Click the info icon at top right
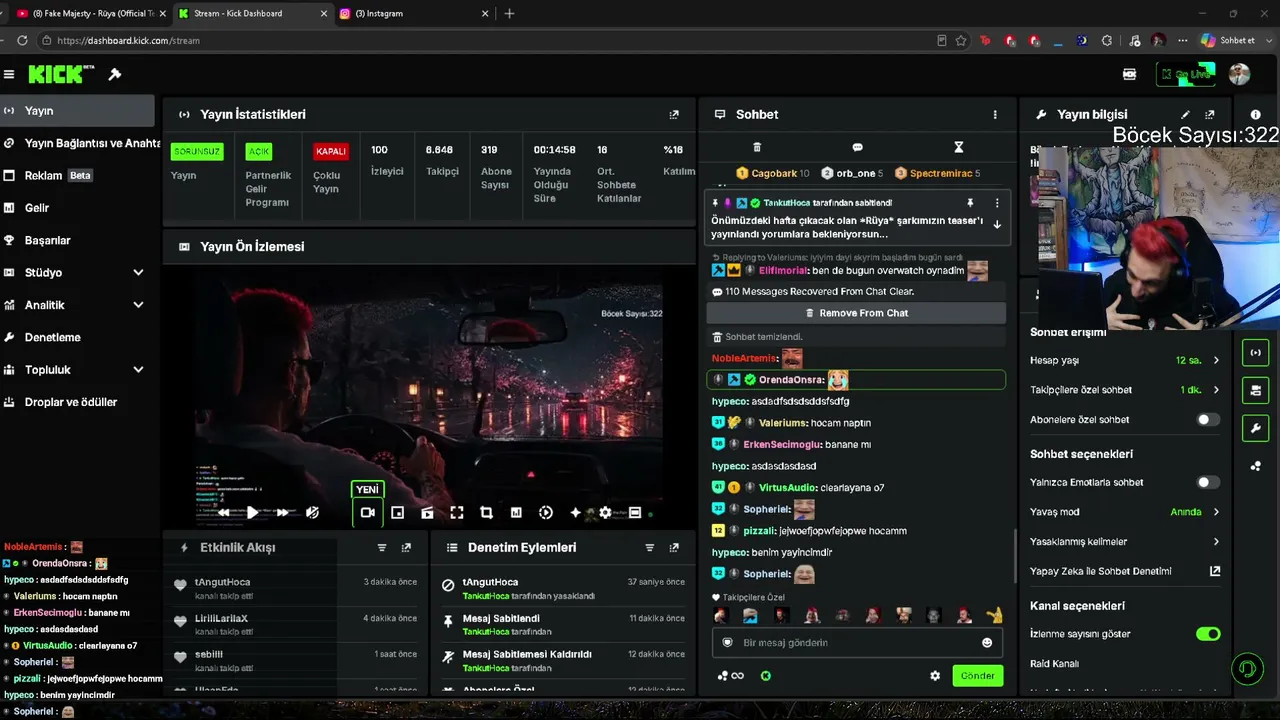Image resolution: width=1280 pixels, height=720 pixels. tap(1256, 115)
